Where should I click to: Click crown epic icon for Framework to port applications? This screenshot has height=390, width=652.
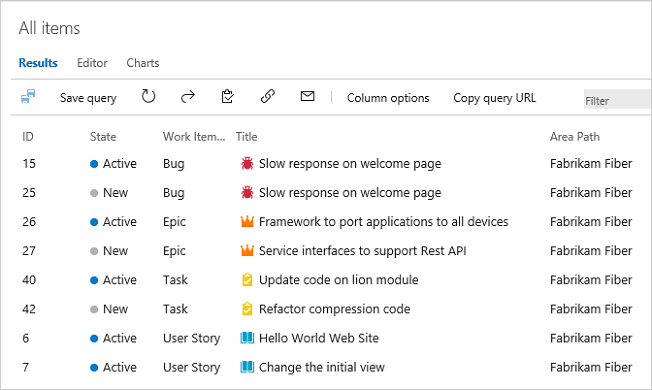coord(247,221)
